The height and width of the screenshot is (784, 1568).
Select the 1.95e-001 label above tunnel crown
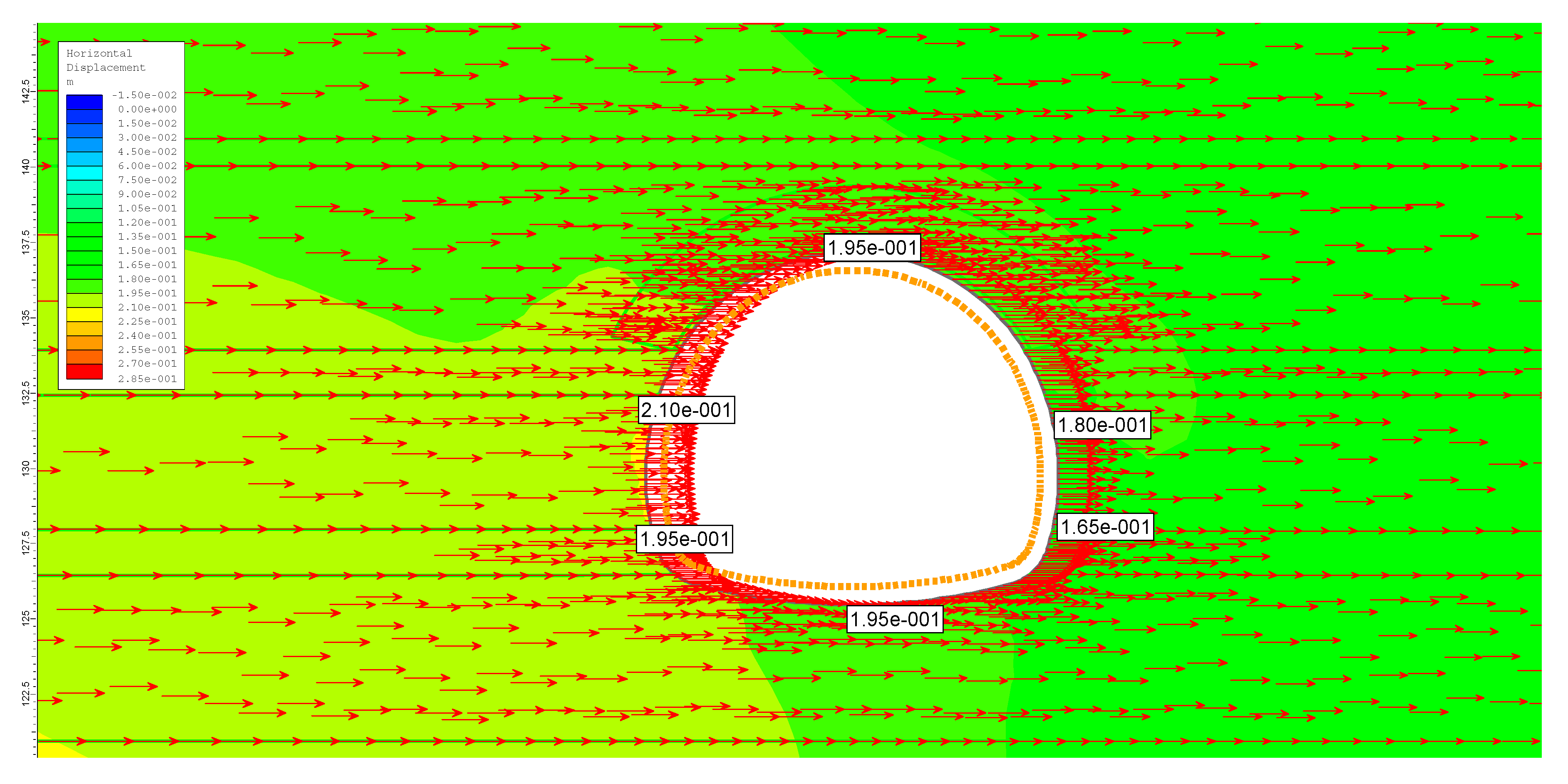pyautogui.click(x=872, y=248)
